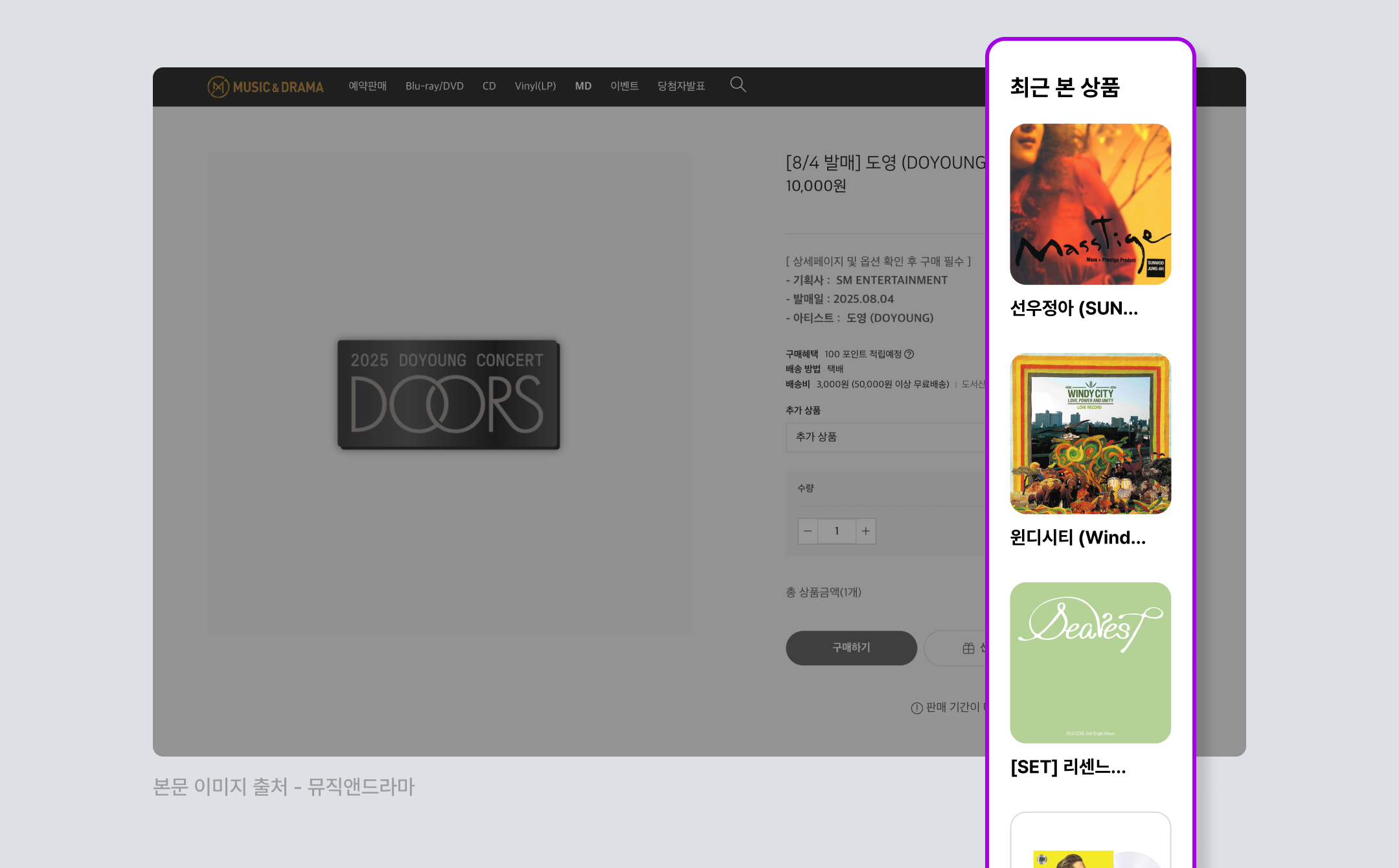1399x868 pixels.
Task: Click the 최근 본 상품 heading
Action: tap(1065, 87)
